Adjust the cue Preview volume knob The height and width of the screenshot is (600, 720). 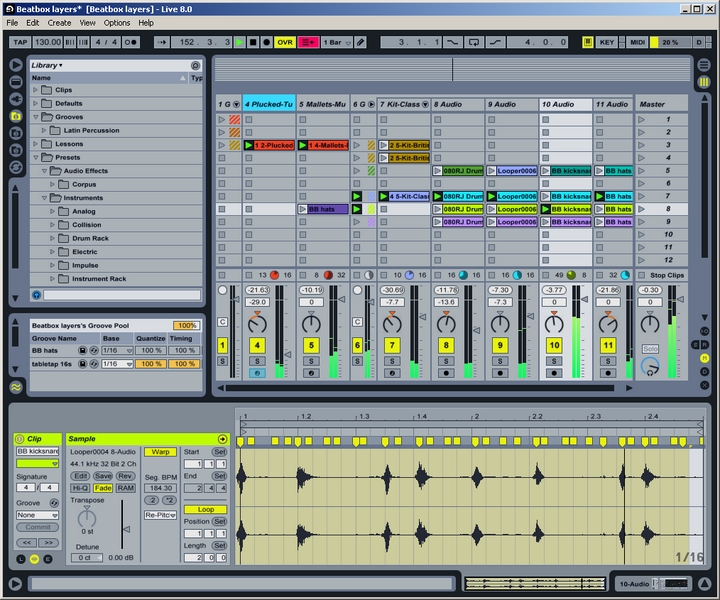pos(650,367)
